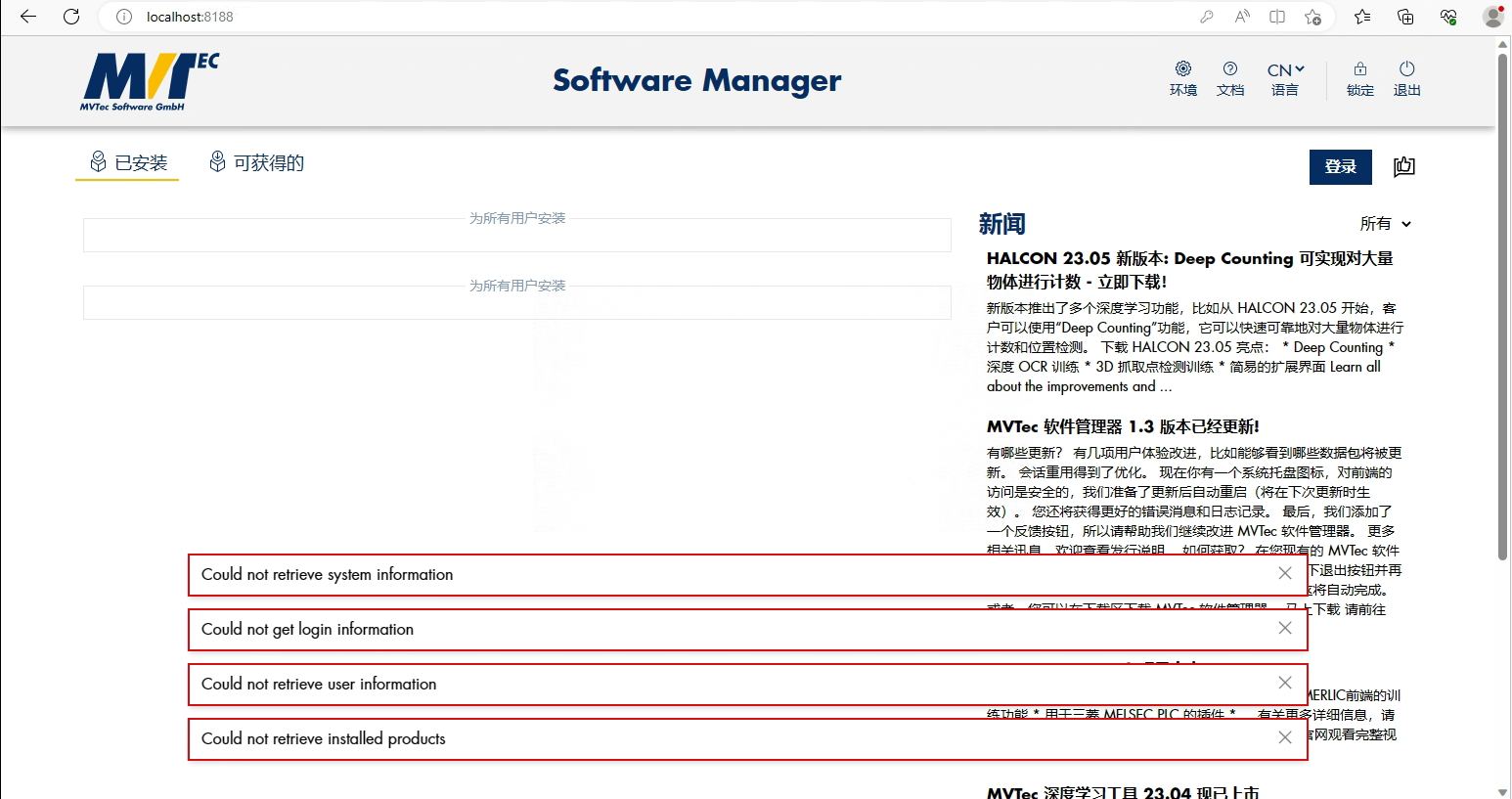Dismiss 'Could not get login information' notification
This screenshot has width=1512, height=799.
click(1285, 629)
